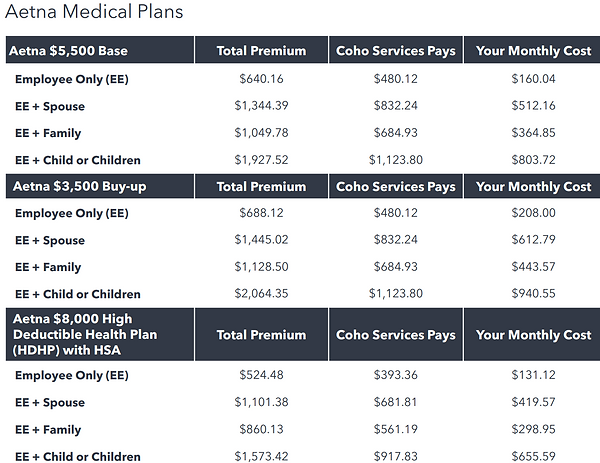
Task: Select Employee Only (EE) row under $5,500 Base
Action: pyautogui.click(x=72, y=78)
